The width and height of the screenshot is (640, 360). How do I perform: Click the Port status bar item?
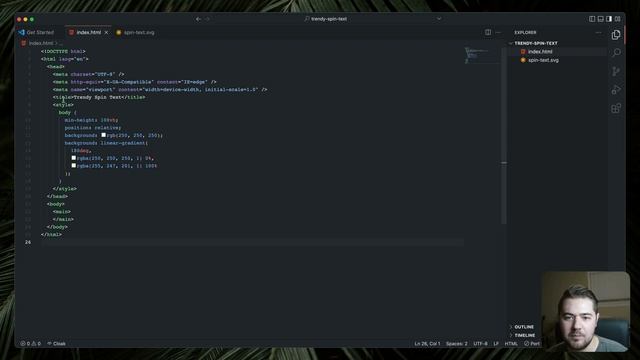click(x=532, y=344)
